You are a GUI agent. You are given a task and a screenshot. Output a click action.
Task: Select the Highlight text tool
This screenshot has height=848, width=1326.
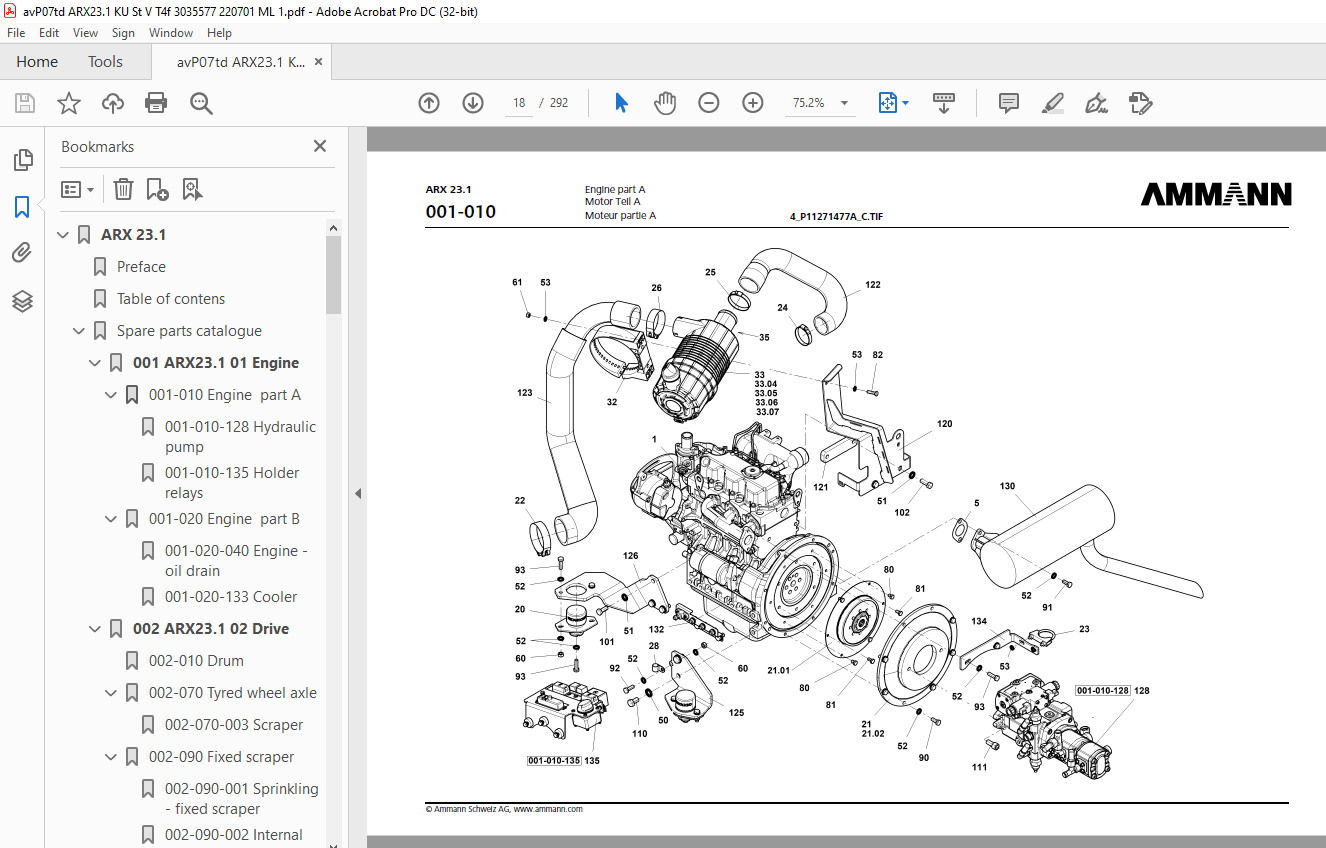point(1052,103)
